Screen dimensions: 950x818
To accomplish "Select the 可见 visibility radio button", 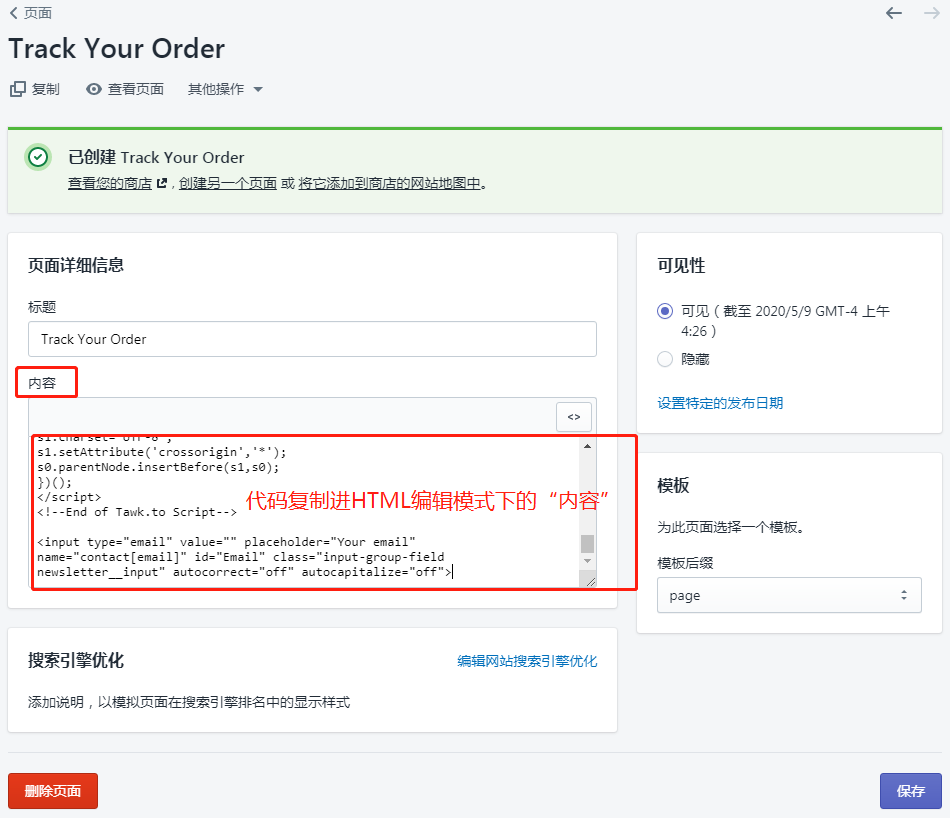I will tap(665, 312).
